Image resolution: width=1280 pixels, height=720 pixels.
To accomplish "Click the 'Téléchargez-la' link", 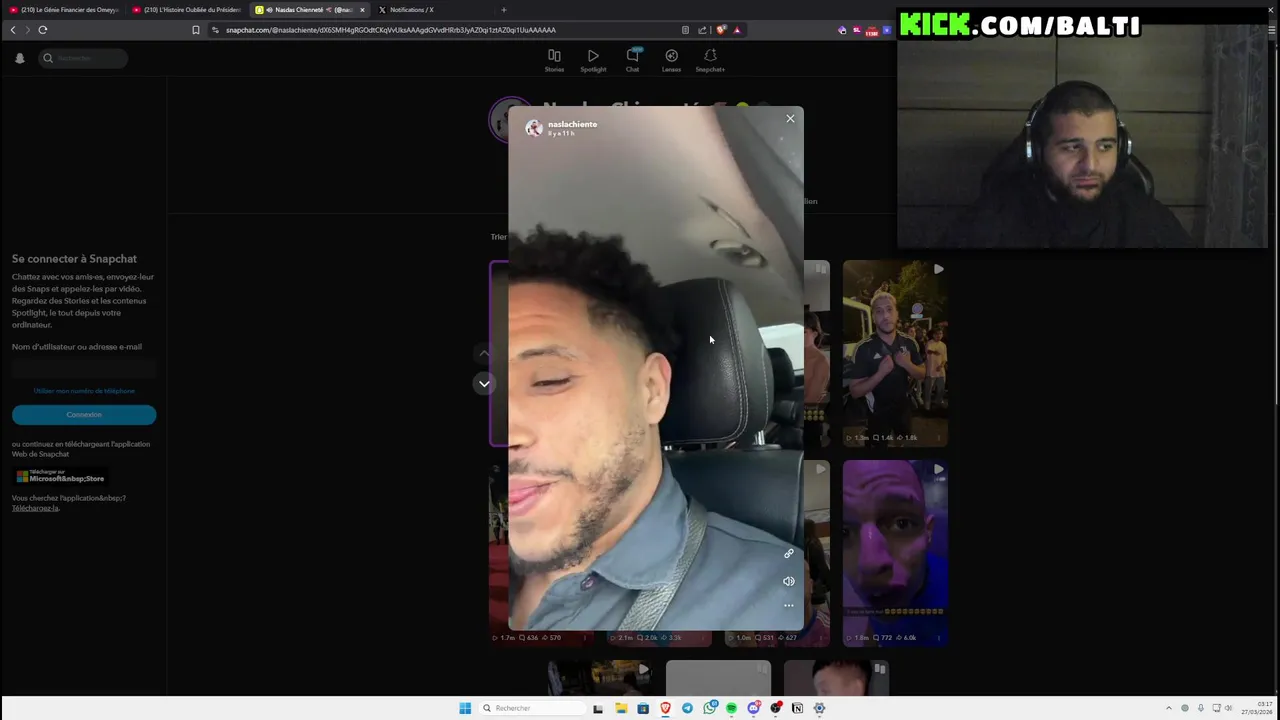I will pyautogui.click(x=35, y=508).
